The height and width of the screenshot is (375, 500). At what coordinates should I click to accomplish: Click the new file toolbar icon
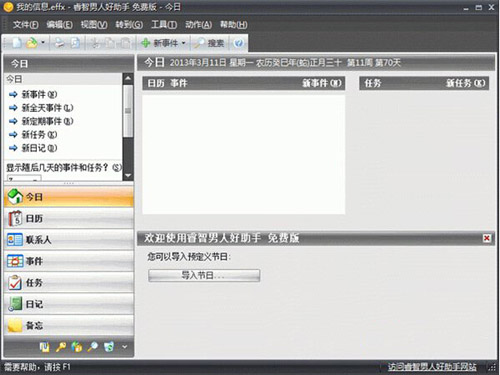[x=17, y=43]
